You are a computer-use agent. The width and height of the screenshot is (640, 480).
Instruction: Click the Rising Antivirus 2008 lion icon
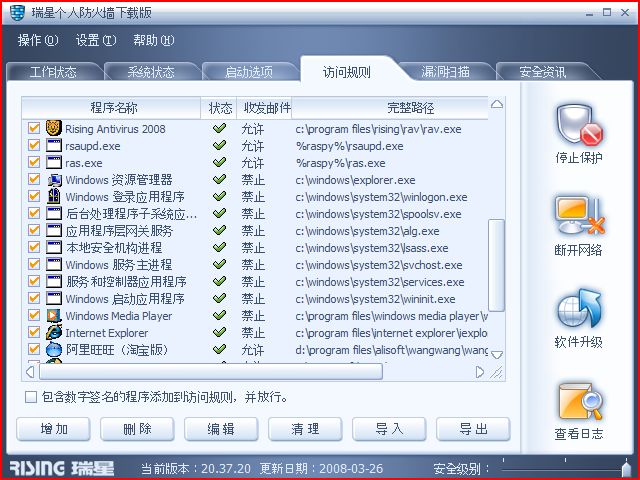54,128
